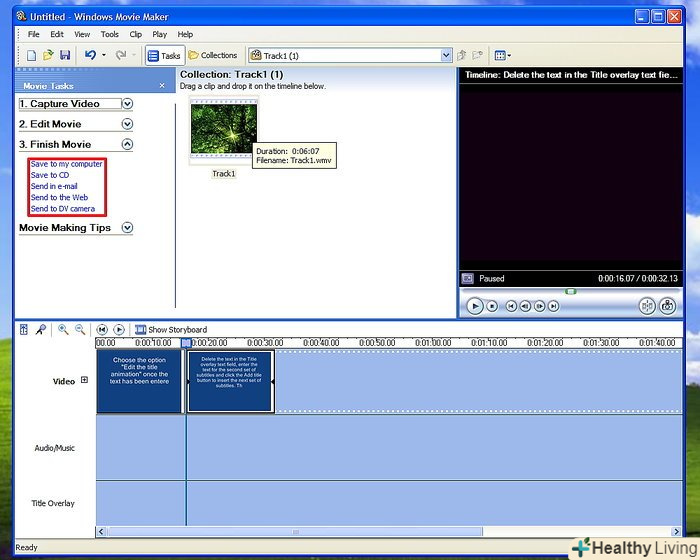Click the preview monitor seek bar handle
The width and height of the screenshot is (700, 560).
click(570, 291)
